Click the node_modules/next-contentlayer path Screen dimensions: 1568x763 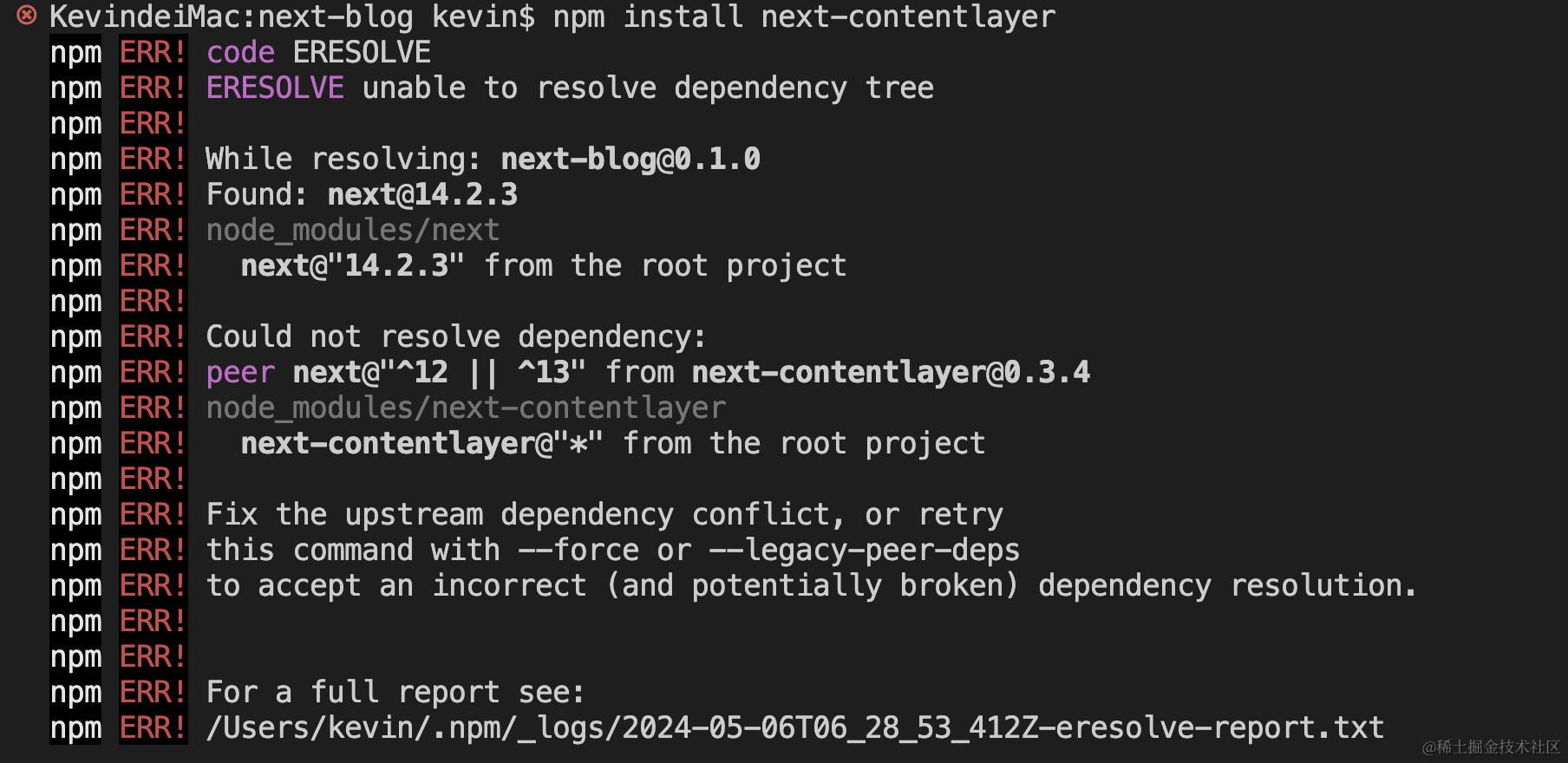pos(466,408)
